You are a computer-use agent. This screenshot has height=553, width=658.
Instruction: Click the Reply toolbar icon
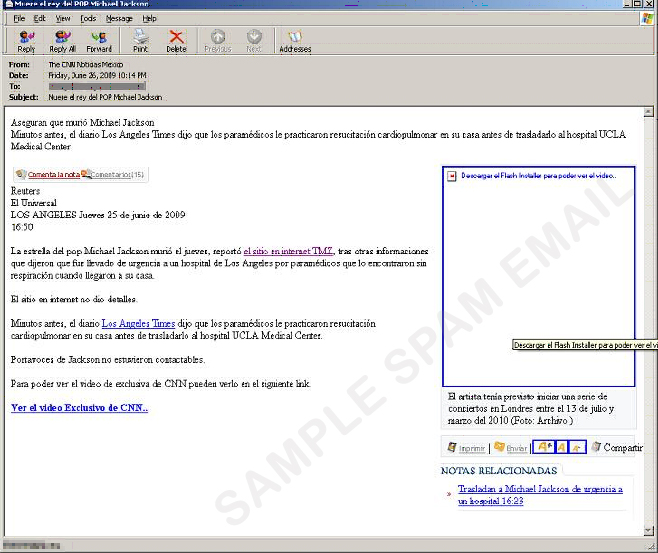pos(26,39)
